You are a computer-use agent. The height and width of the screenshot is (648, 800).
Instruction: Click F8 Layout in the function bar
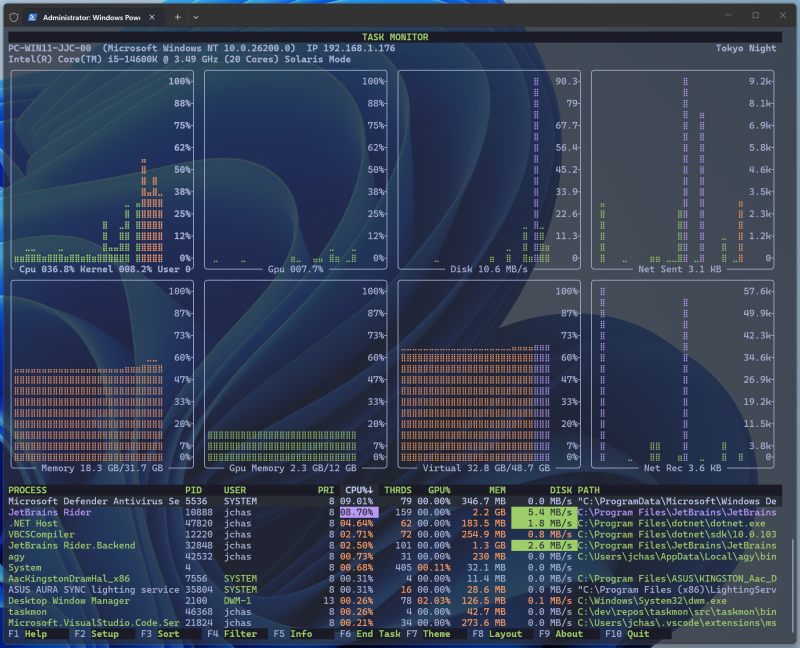pyautogui.click(x=497, y=634)
